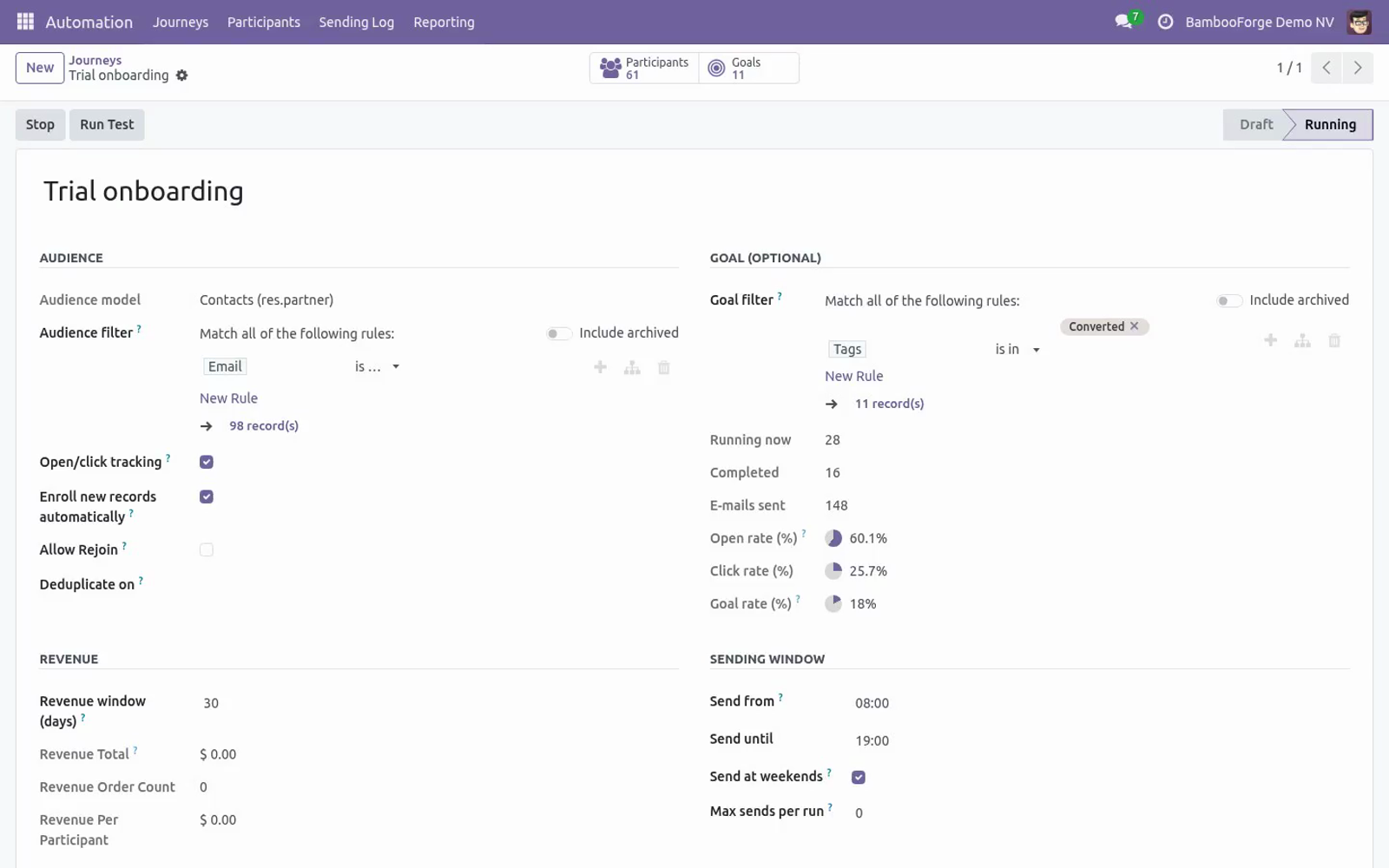Toggle Include archived in Goal filter
The image size is (1389, 868).
pos(1228,300)
